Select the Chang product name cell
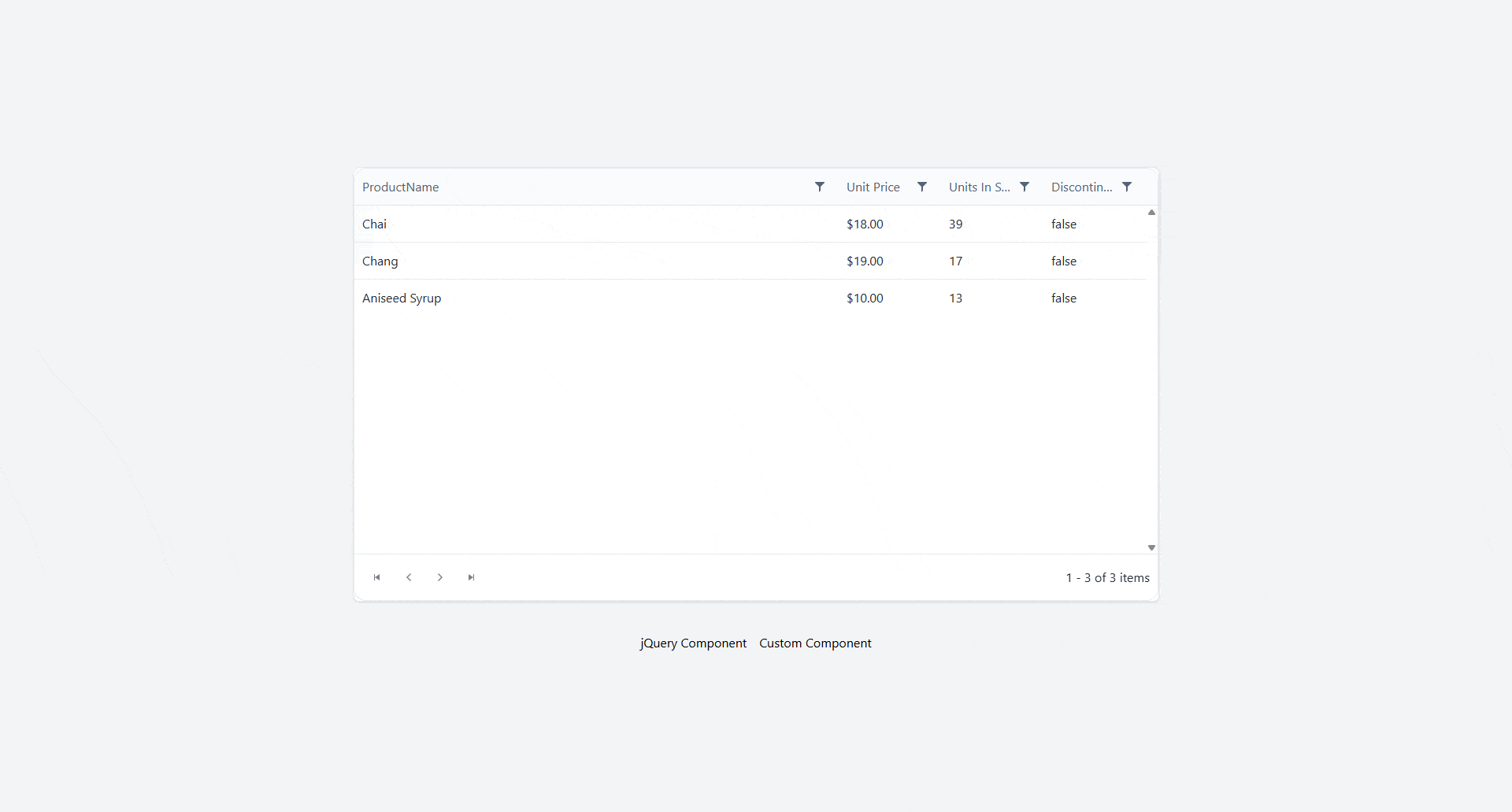Viewport: 1512px width, 812px height. [x=596, y=261]
